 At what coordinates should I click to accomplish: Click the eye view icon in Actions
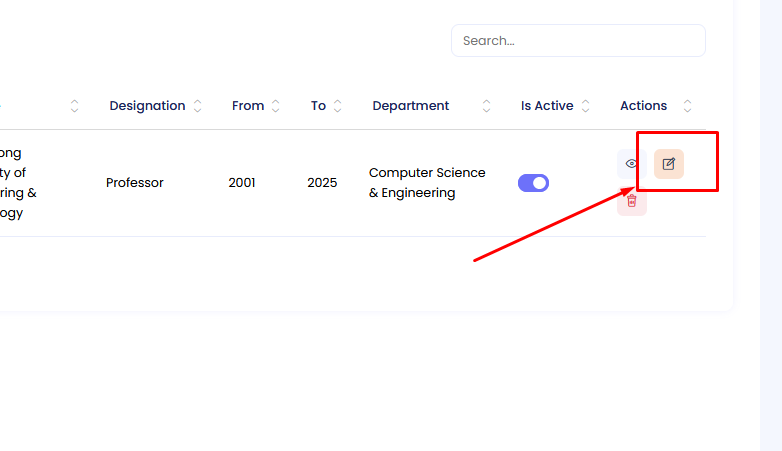click(x=631, y=163)
